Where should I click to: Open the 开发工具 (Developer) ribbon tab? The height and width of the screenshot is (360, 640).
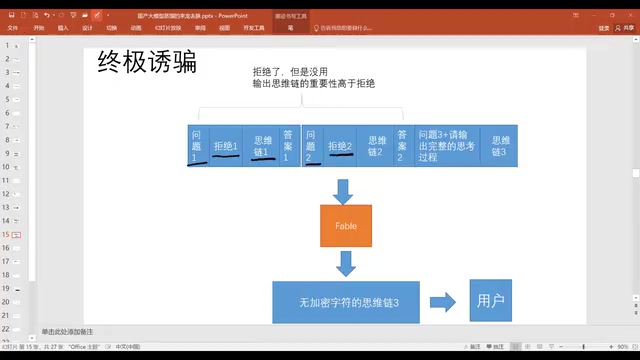pyautogui.click(x=254, y=28)
